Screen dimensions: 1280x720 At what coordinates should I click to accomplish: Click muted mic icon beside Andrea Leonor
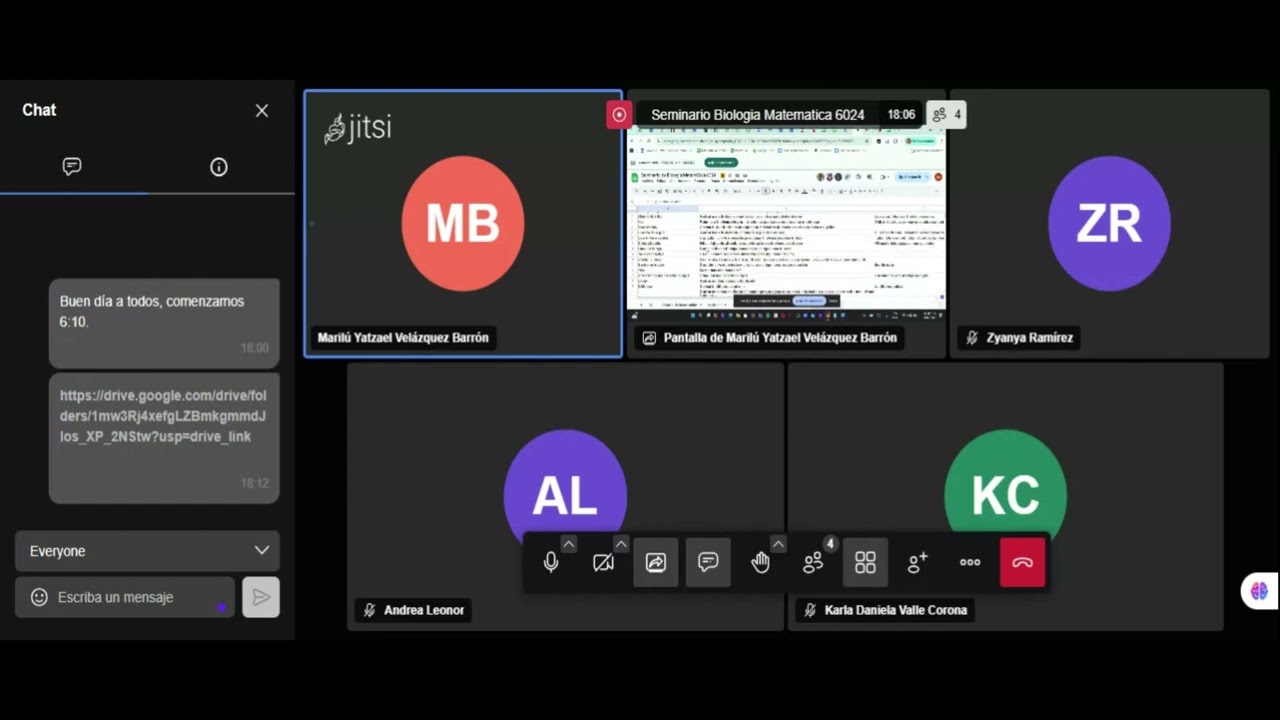369,610
